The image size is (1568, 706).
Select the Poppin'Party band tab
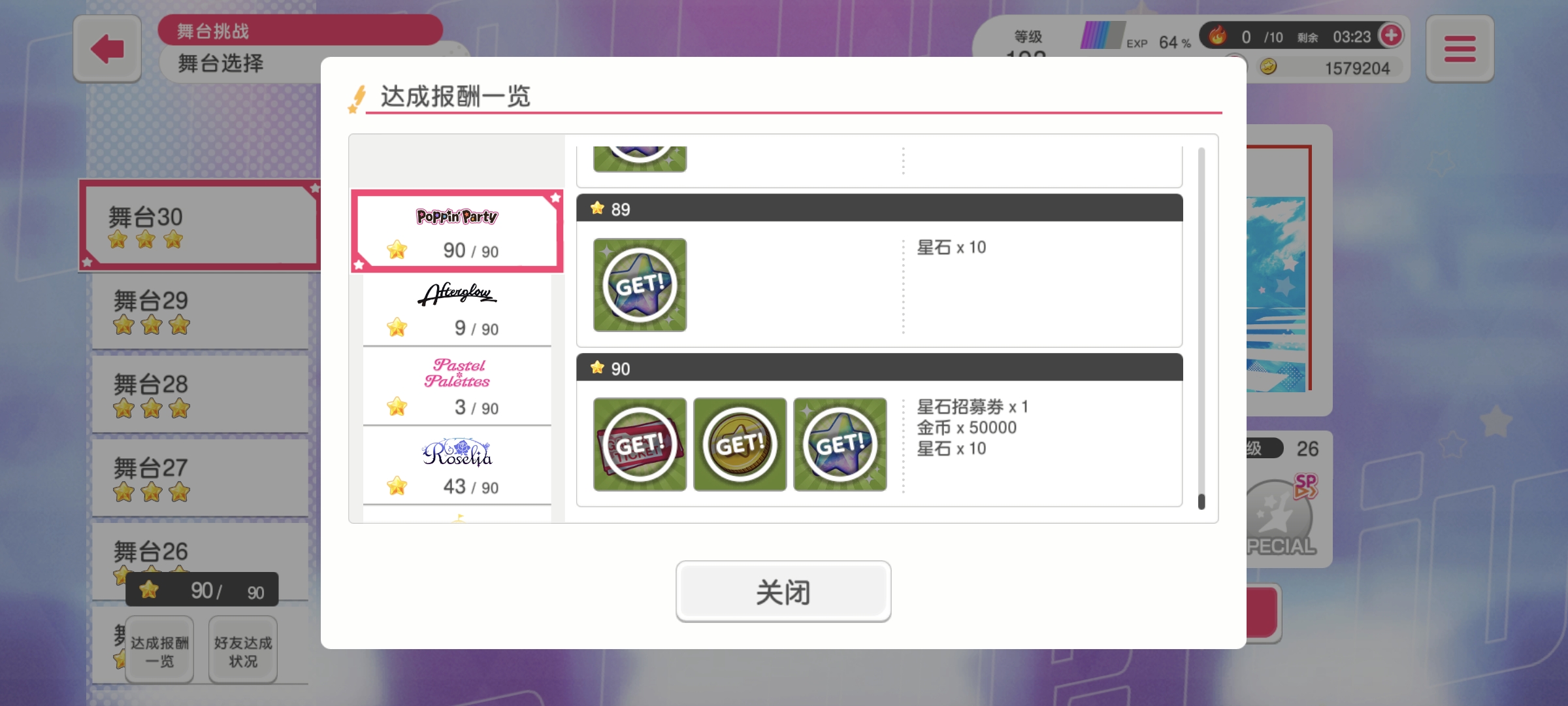457,231
